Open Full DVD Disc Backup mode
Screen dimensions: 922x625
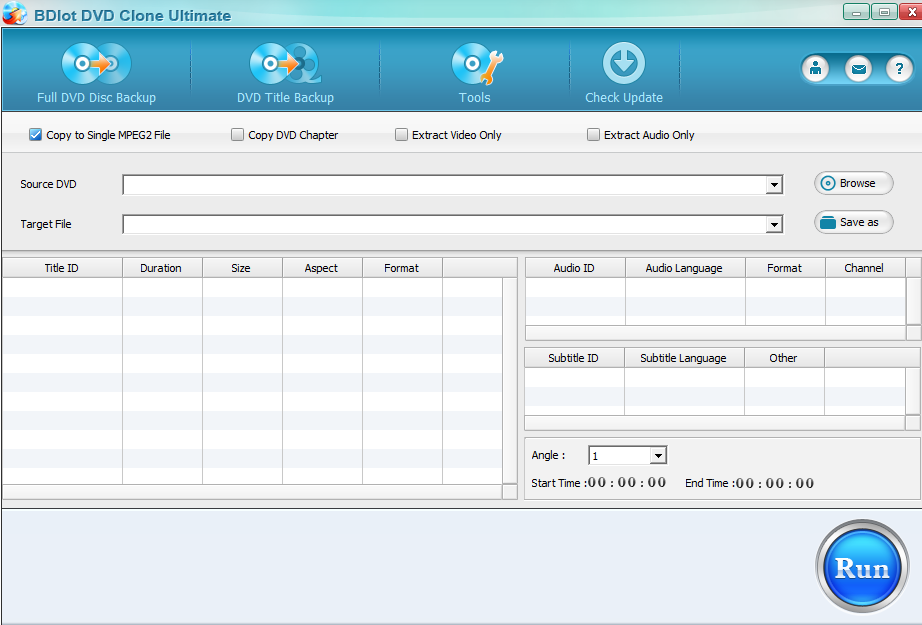pos(96,73)
